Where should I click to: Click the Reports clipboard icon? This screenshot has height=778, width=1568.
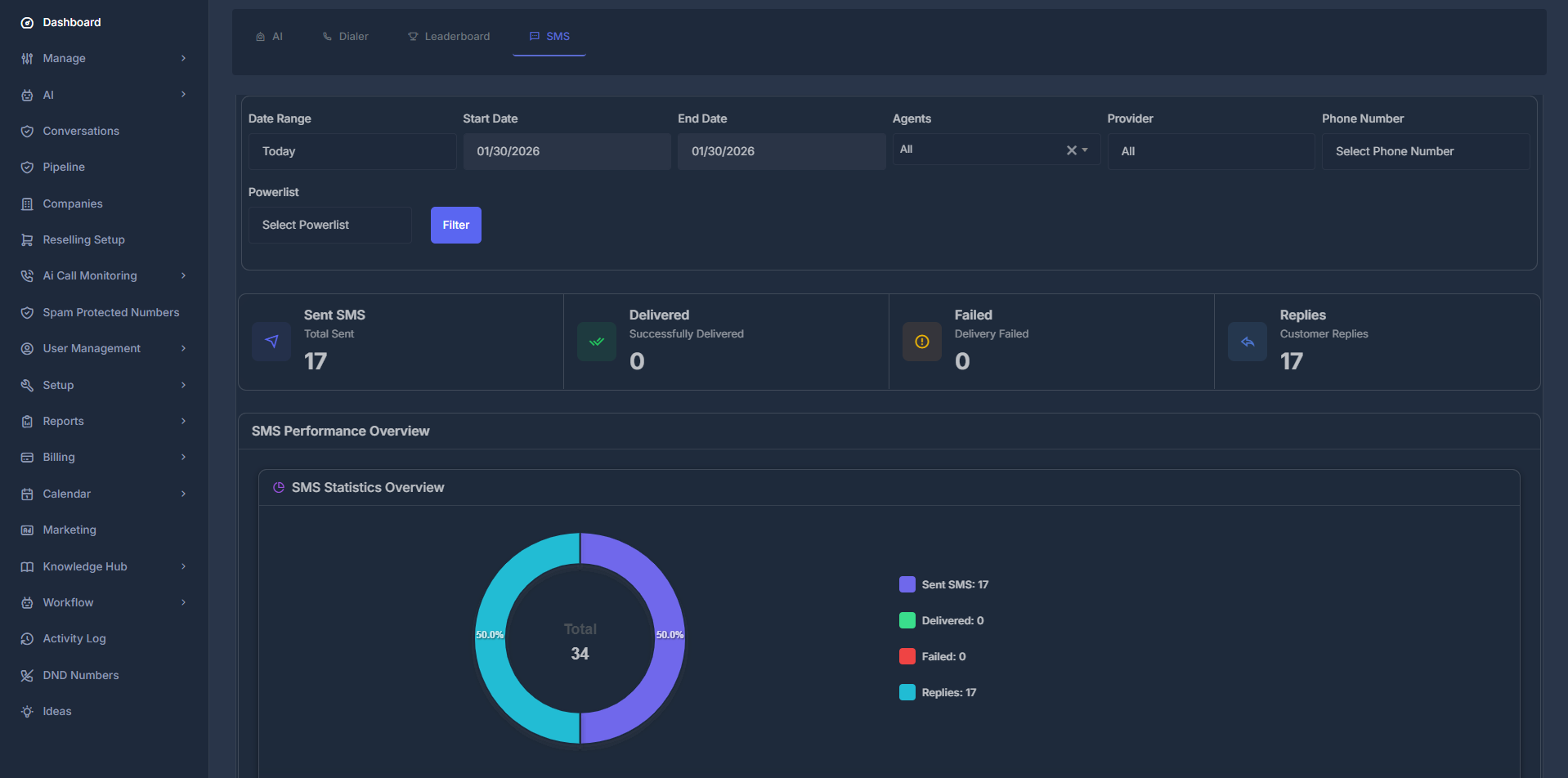(27, 422)
